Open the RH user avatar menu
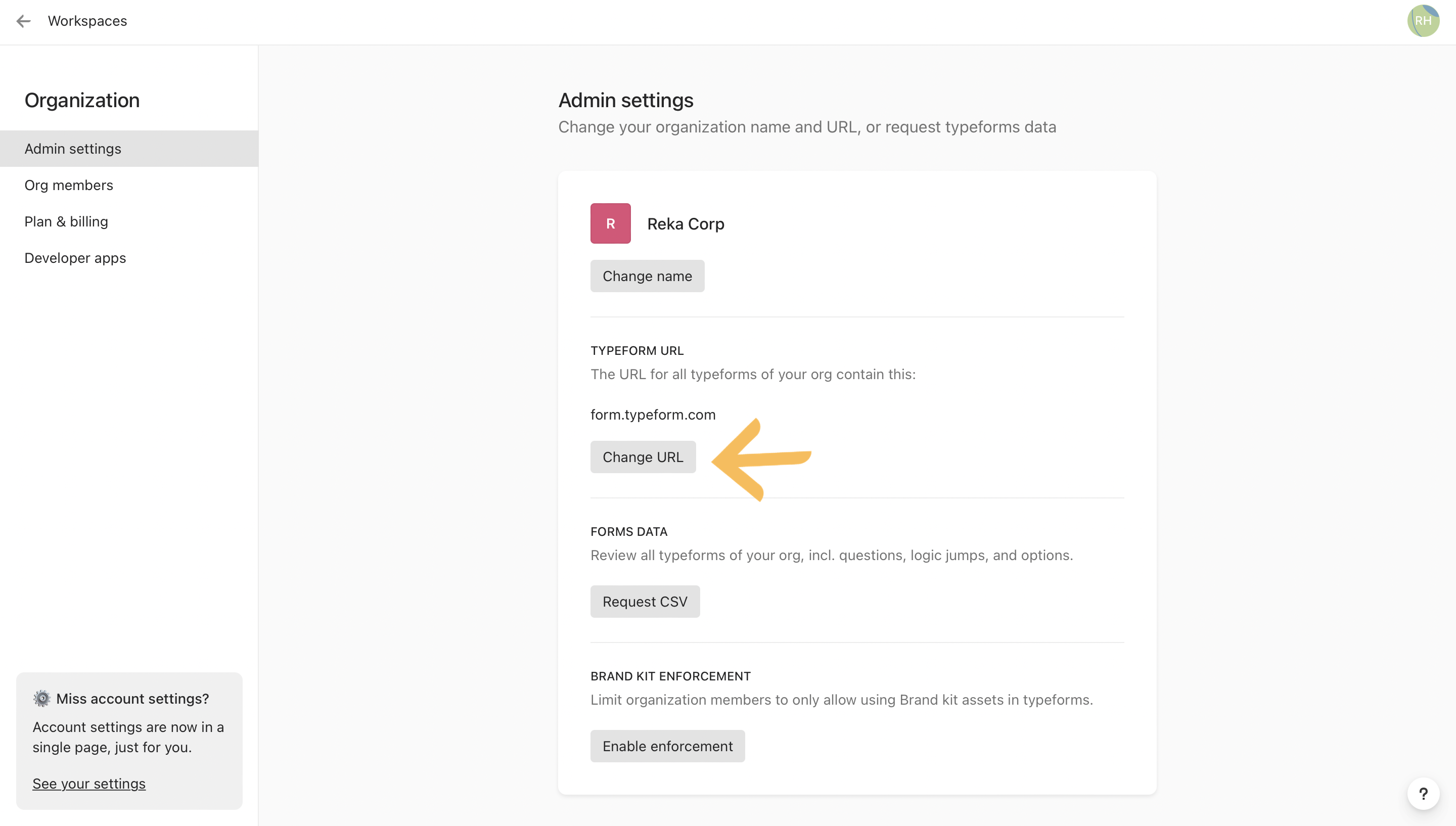The height and width of the screenshot is (826, 1456). coord(1423,21)
